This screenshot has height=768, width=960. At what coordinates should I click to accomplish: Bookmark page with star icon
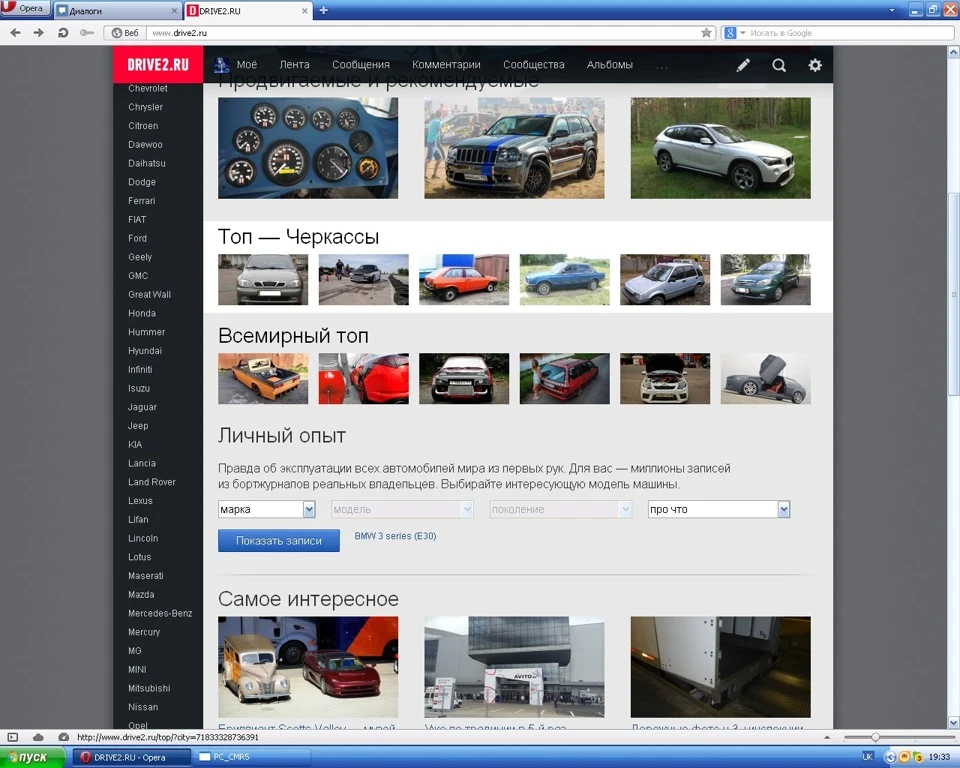(707, 32)
